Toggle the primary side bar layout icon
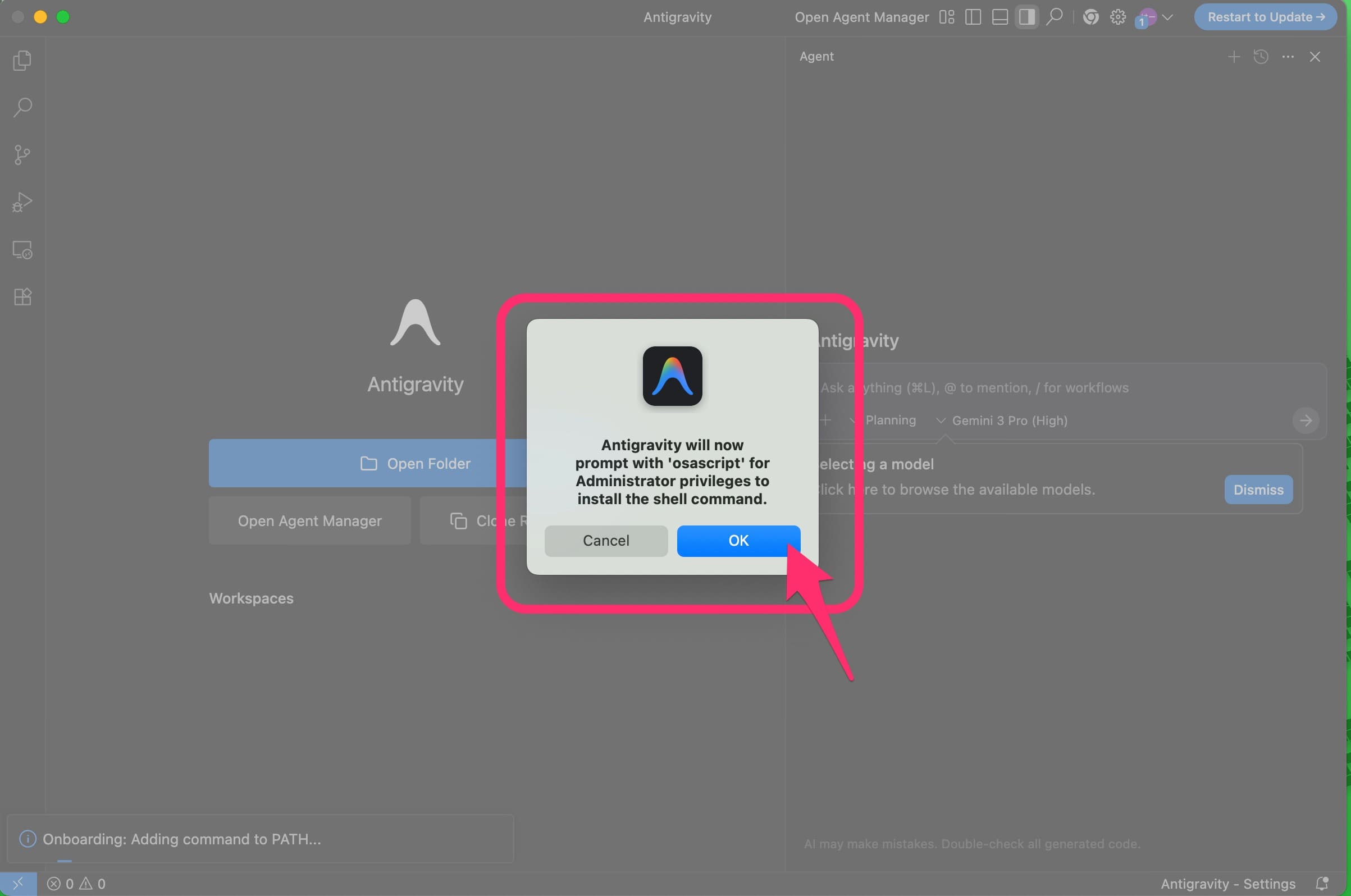This screenshot has height=896, width=1351. coord(973,17)
